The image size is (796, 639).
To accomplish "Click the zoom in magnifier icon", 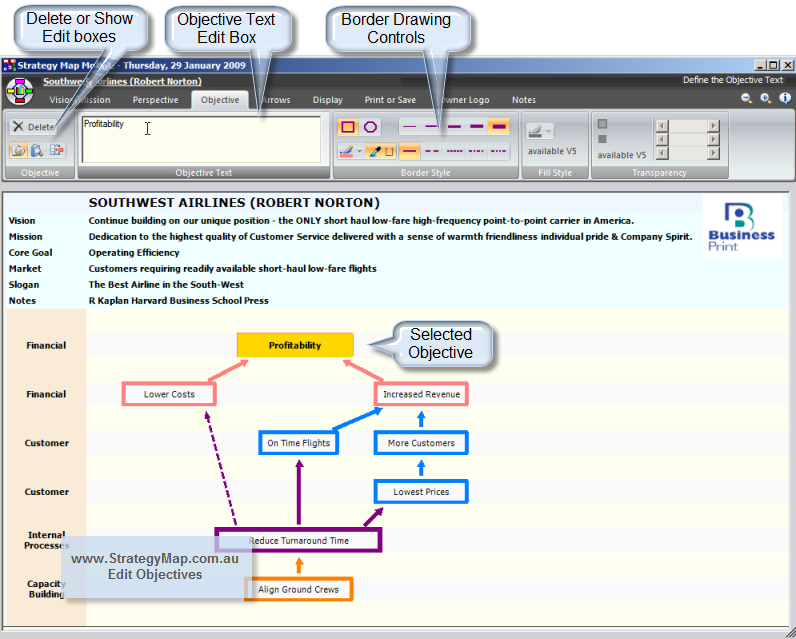I will click(x=766, y=98).
